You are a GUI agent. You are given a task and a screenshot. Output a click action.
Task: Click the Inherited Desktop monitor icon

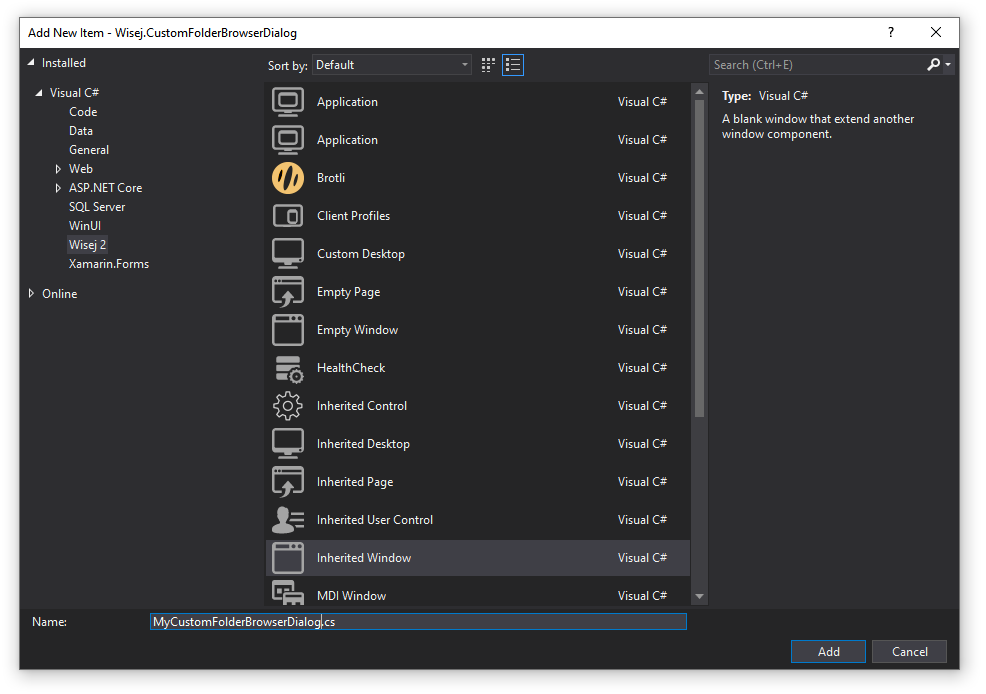click(288, 444)
